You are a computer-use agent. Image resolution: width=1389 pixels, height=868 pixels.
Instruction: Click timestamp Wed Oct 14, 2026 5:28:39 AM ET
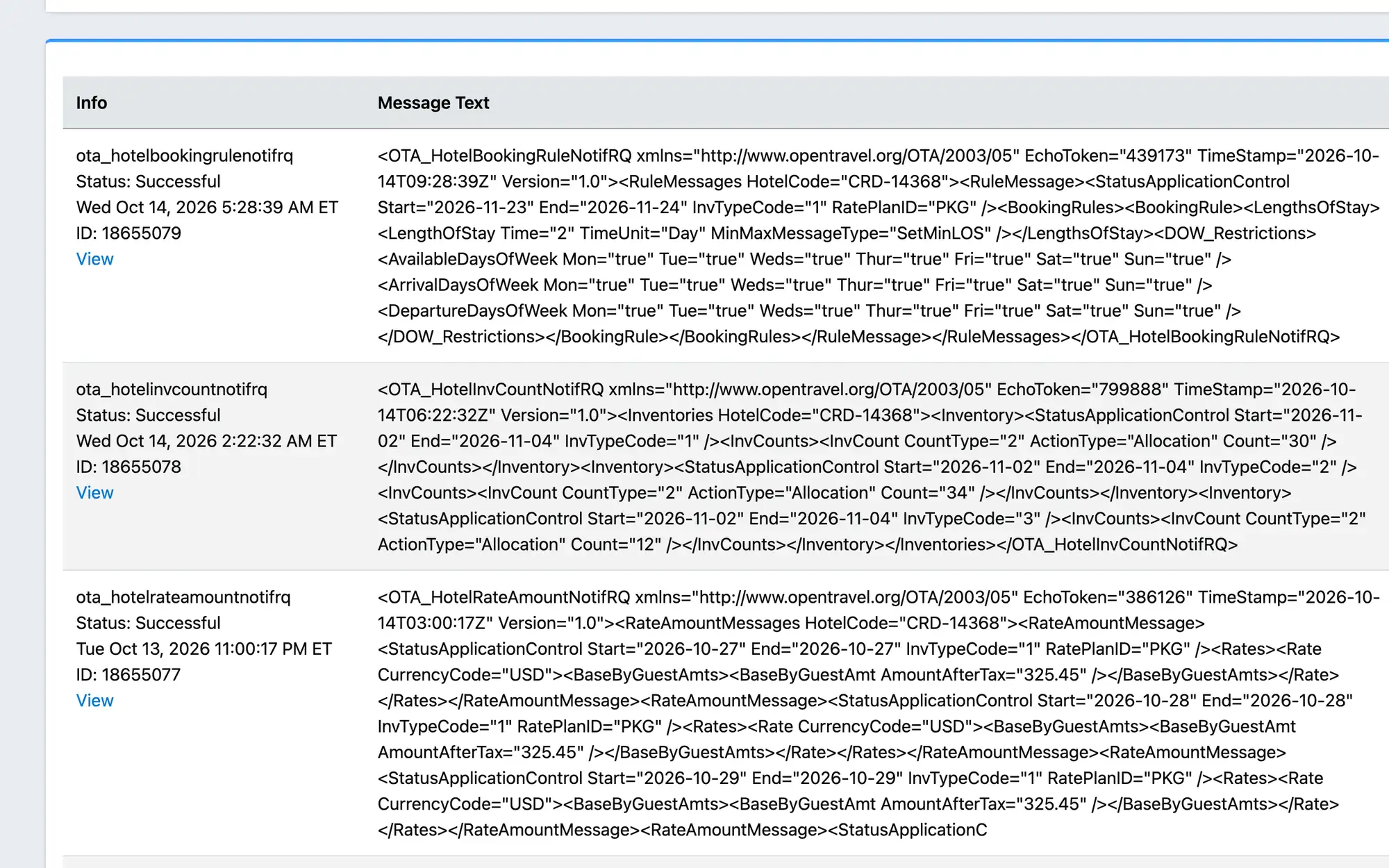(x=207, y=208)
